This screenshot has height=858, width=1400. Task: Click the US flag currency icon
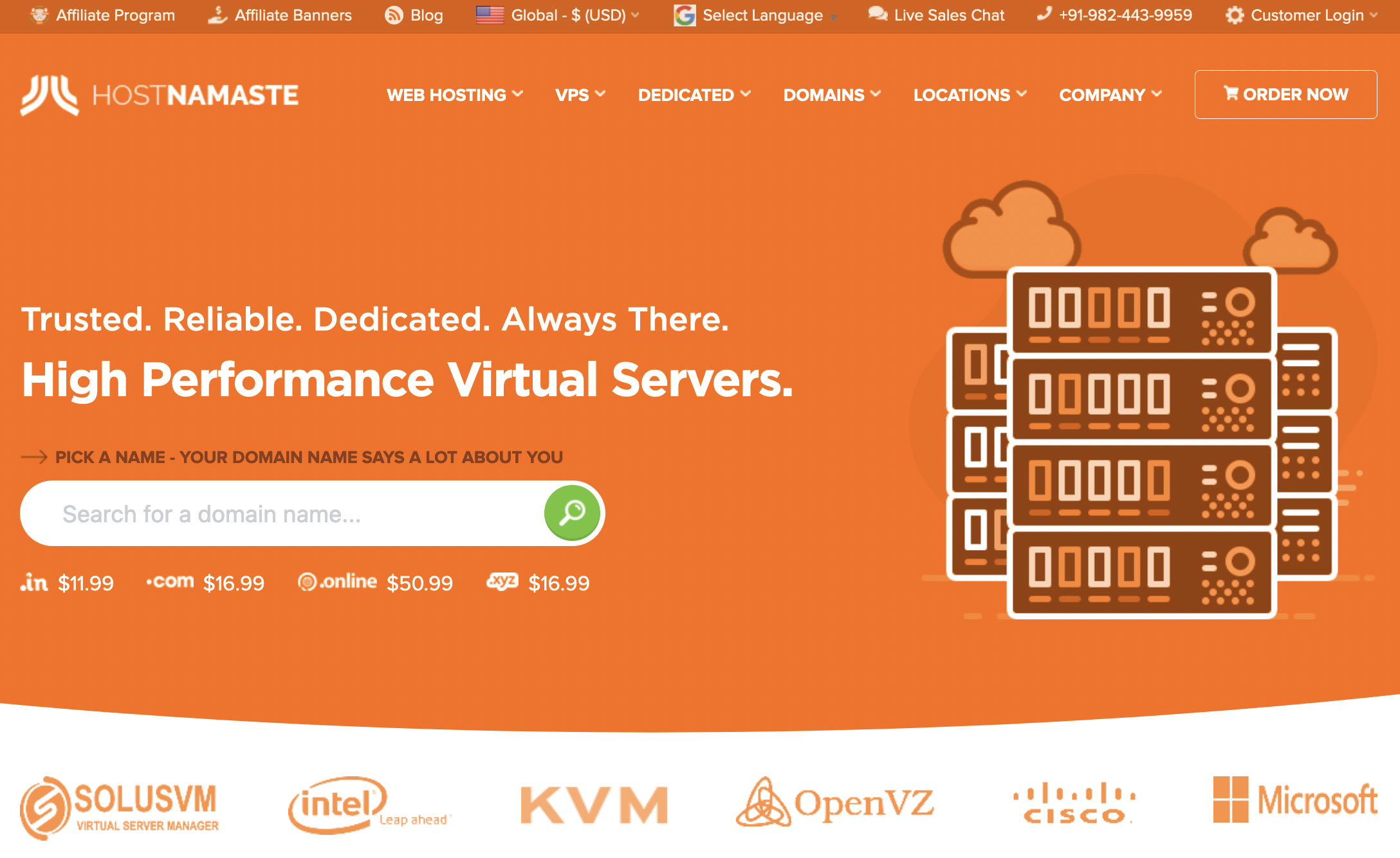point(490,15)
